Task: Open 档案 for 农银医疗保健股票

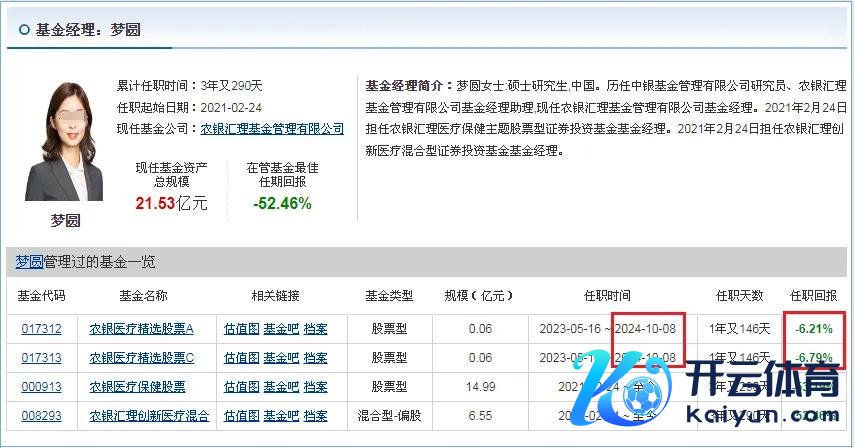Action: [x=316, y=386]
